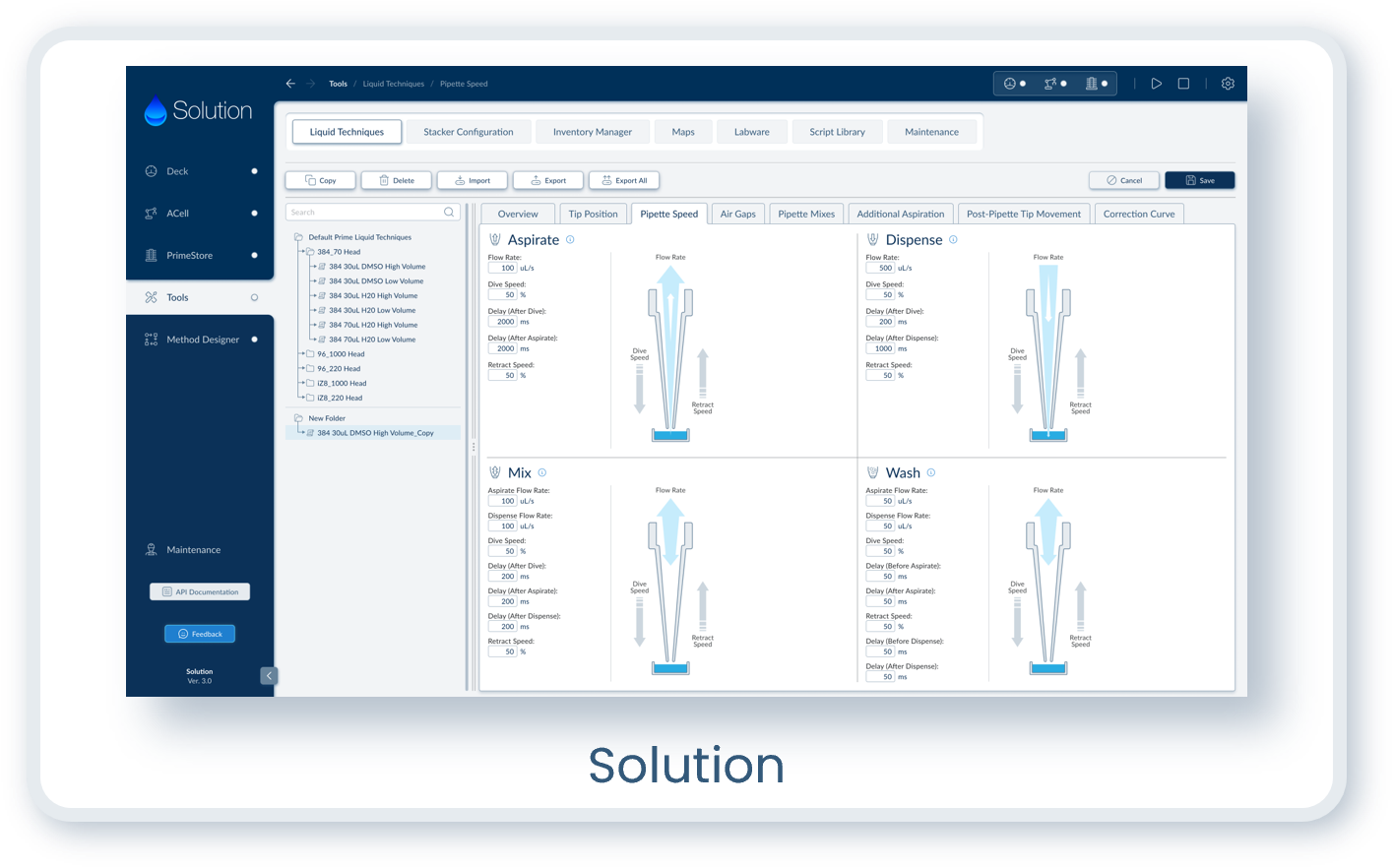Image resolution: width=1393 pixels, height=868 pixels.
Task: Open the Inventory Manager tab
Action: coord(592,132)
